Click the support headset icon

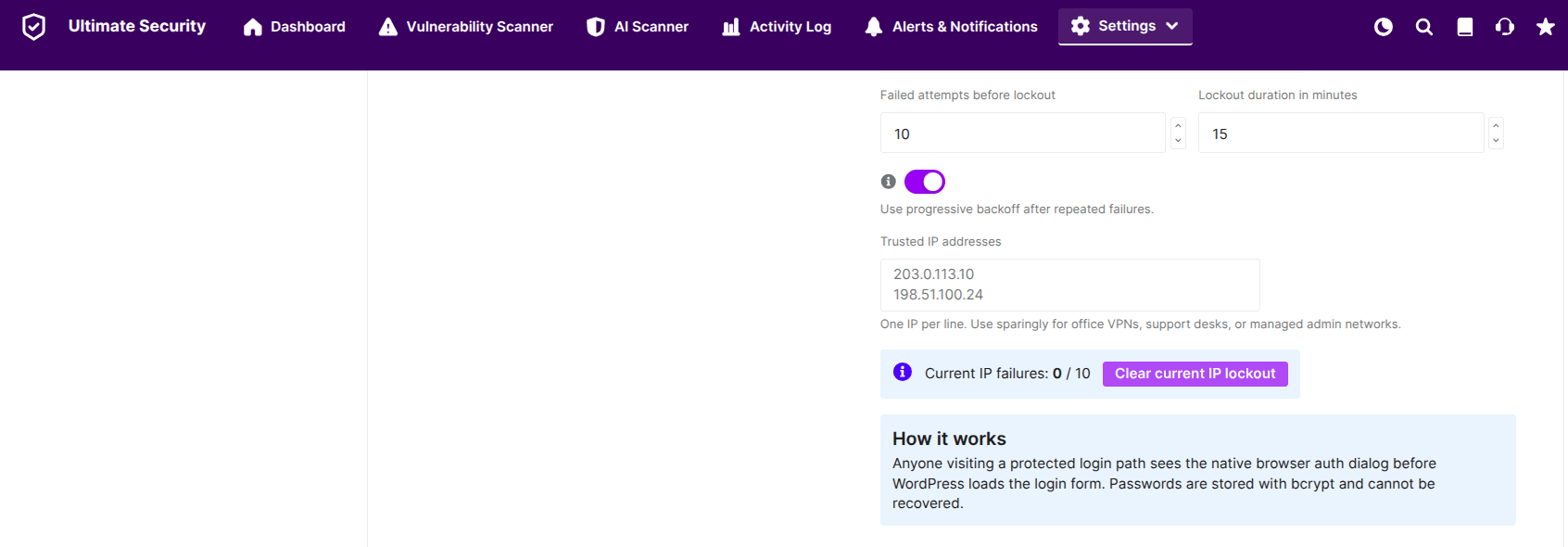pos(1505,27)
